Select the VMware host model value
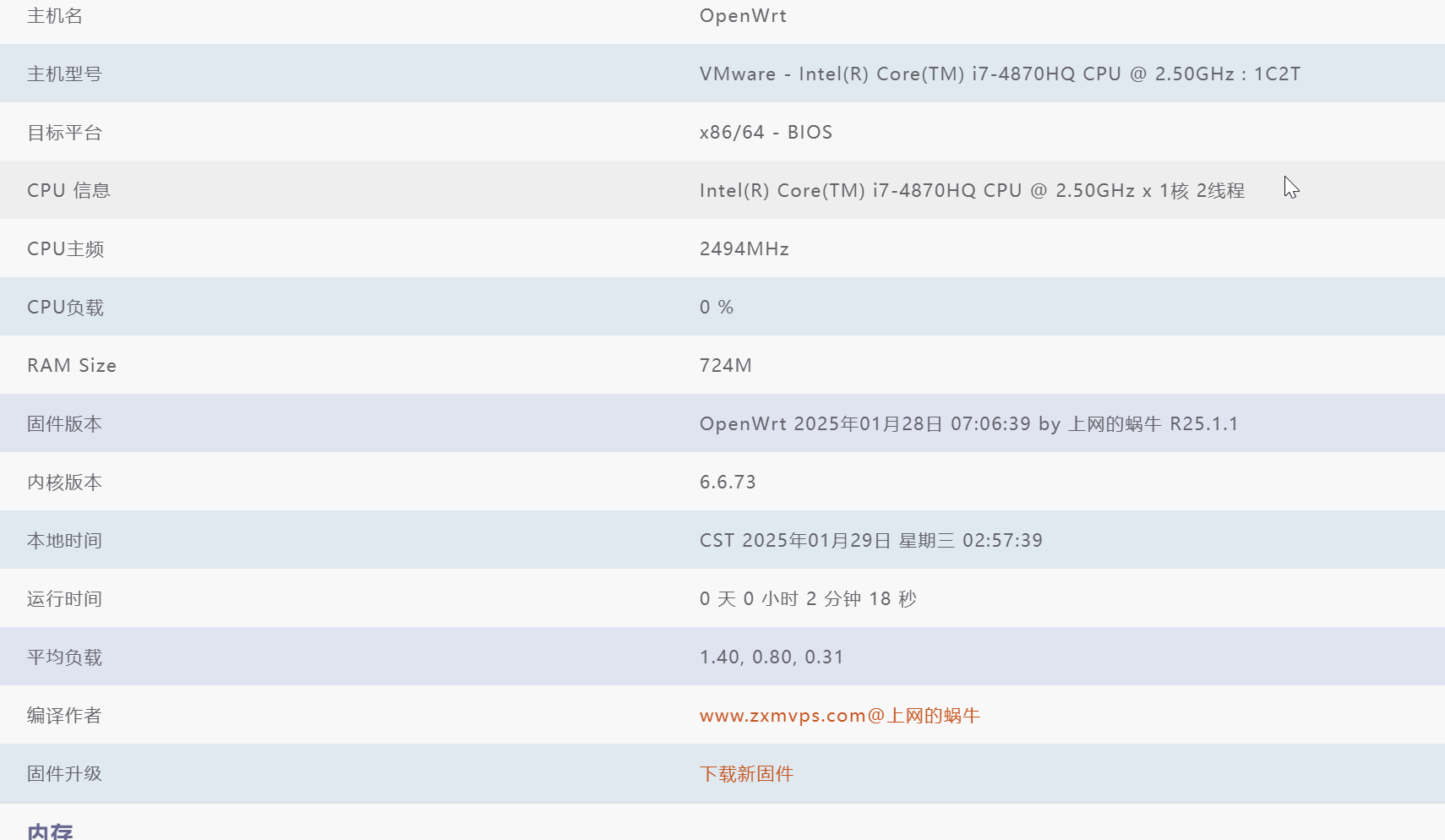The height and width of the screenshot is (840, 1445). pyautogui.click(x=1000, y=74)
